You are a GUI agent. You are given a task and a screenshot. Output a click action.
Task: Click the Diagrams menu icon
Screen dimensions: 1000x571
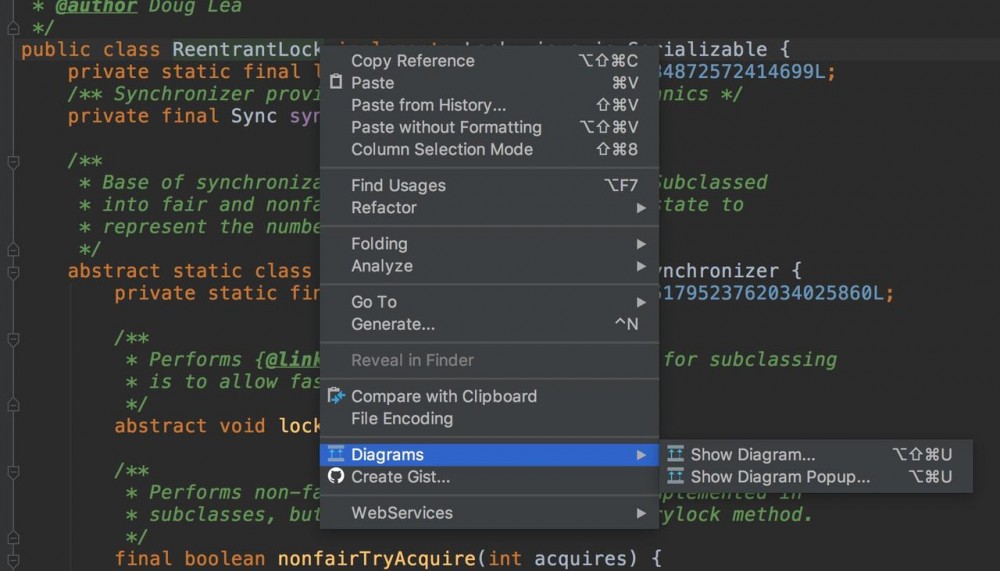tap(336, 455)
